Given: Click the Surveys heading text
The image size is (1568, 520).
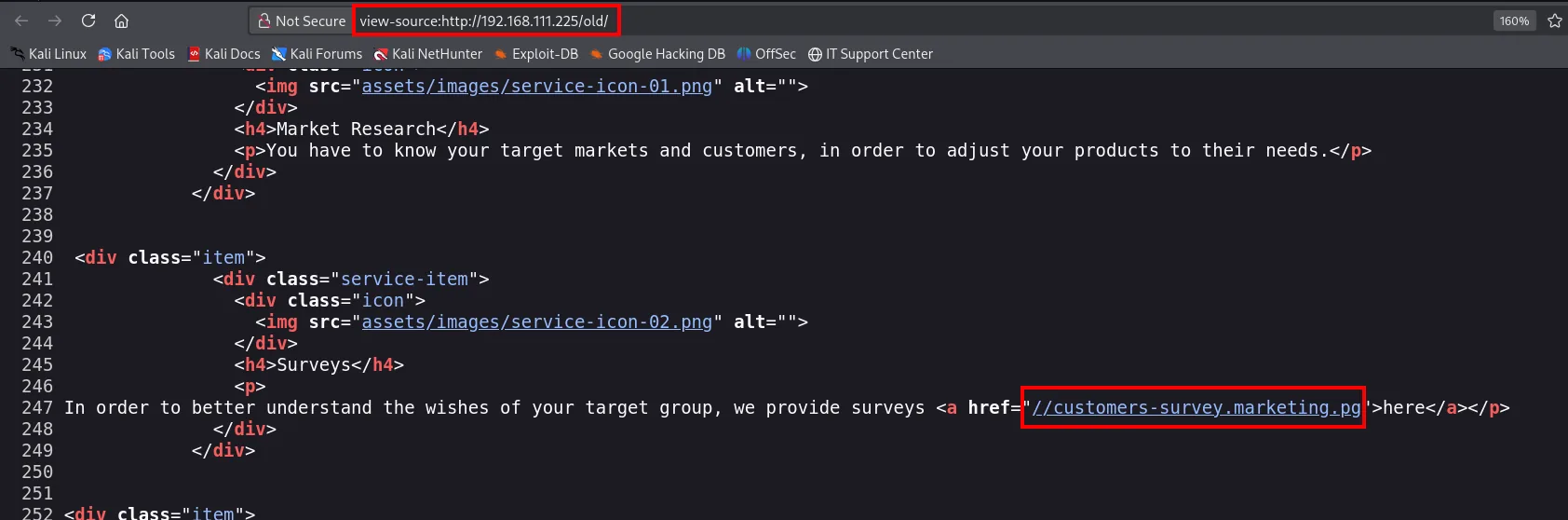Looking at the screenshot, I should pyautogui.click(x=315, y=364).
